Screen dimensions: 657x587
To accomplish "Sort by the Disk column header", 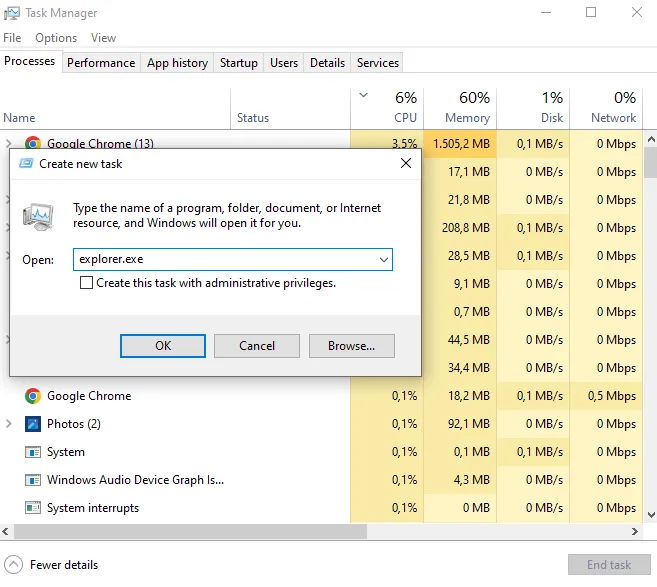I will pos(533,109).
